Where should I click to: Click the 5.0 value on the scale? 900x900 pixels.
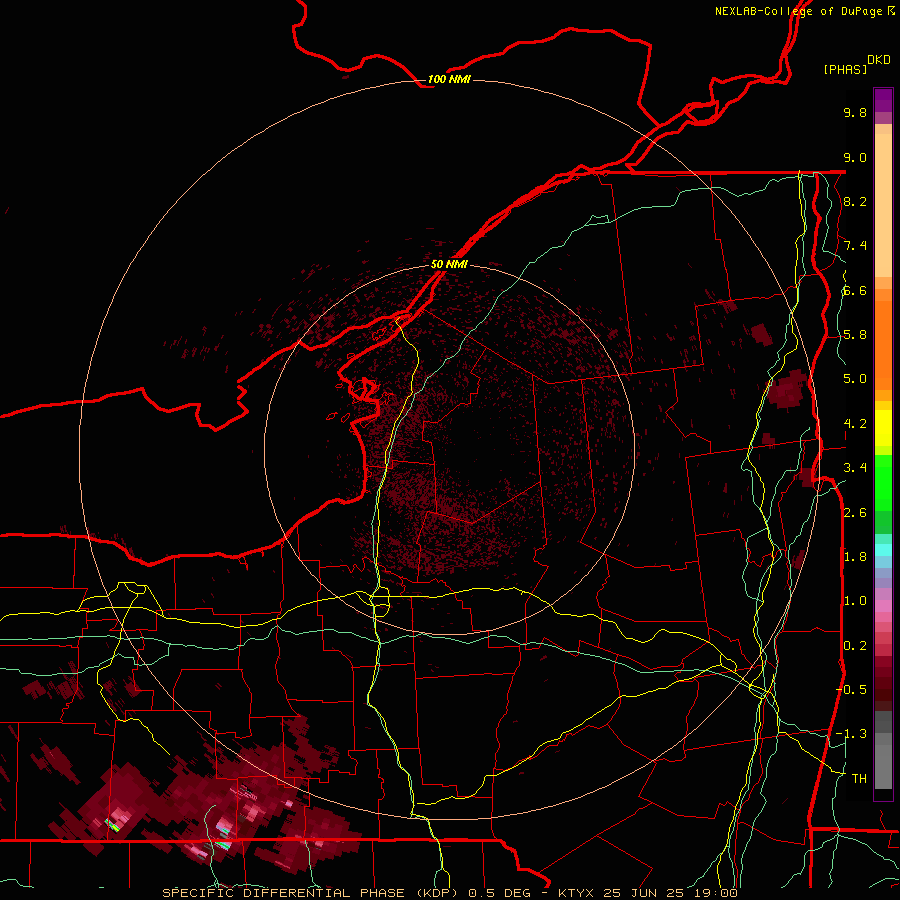pyautogui.click(x=855, y=379)
